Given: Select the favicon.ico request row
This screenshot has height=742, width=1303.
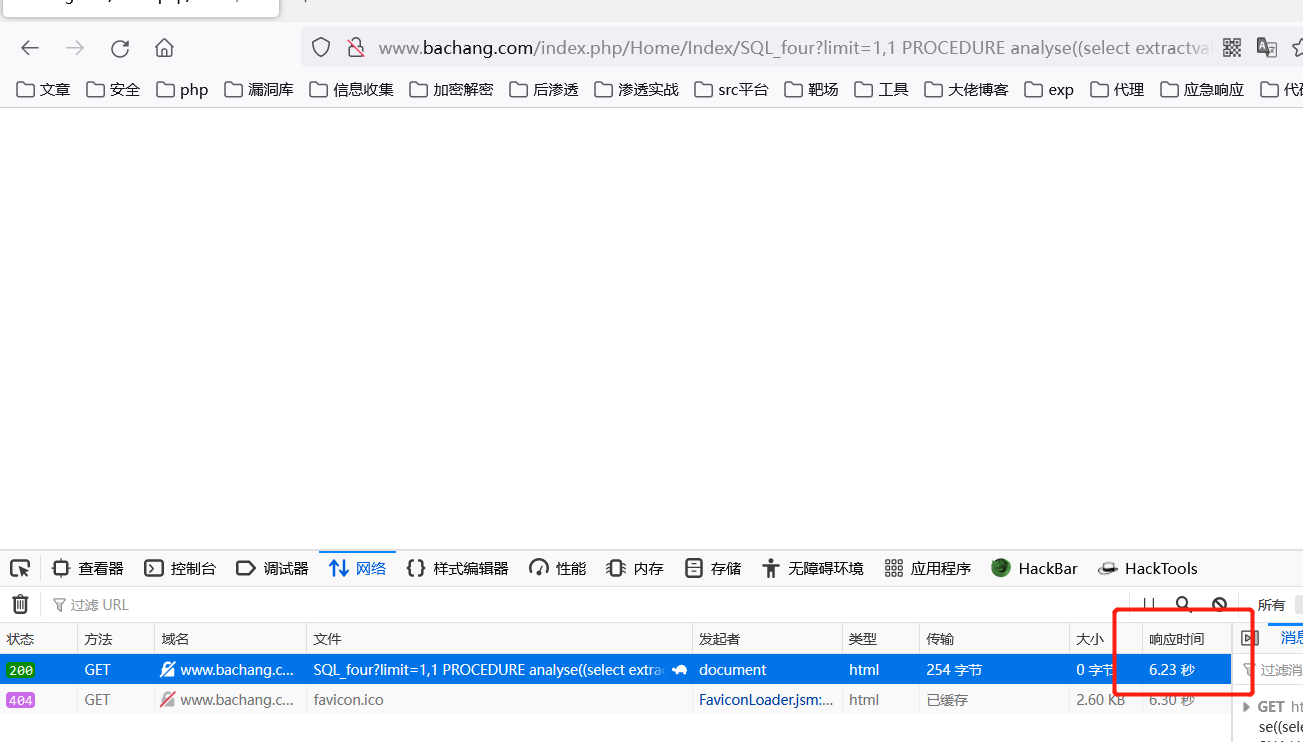Looking at the screenshot, I should (616, 700).
